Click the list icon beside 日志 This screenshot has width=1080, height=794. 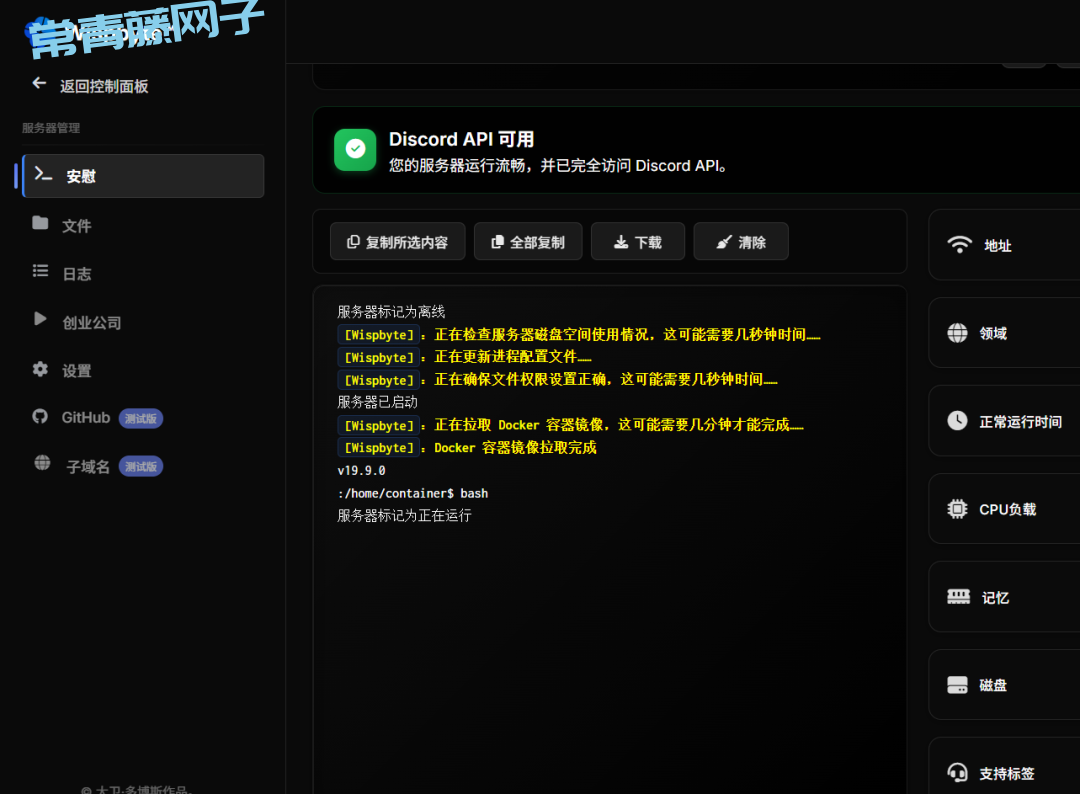(40, 272)
